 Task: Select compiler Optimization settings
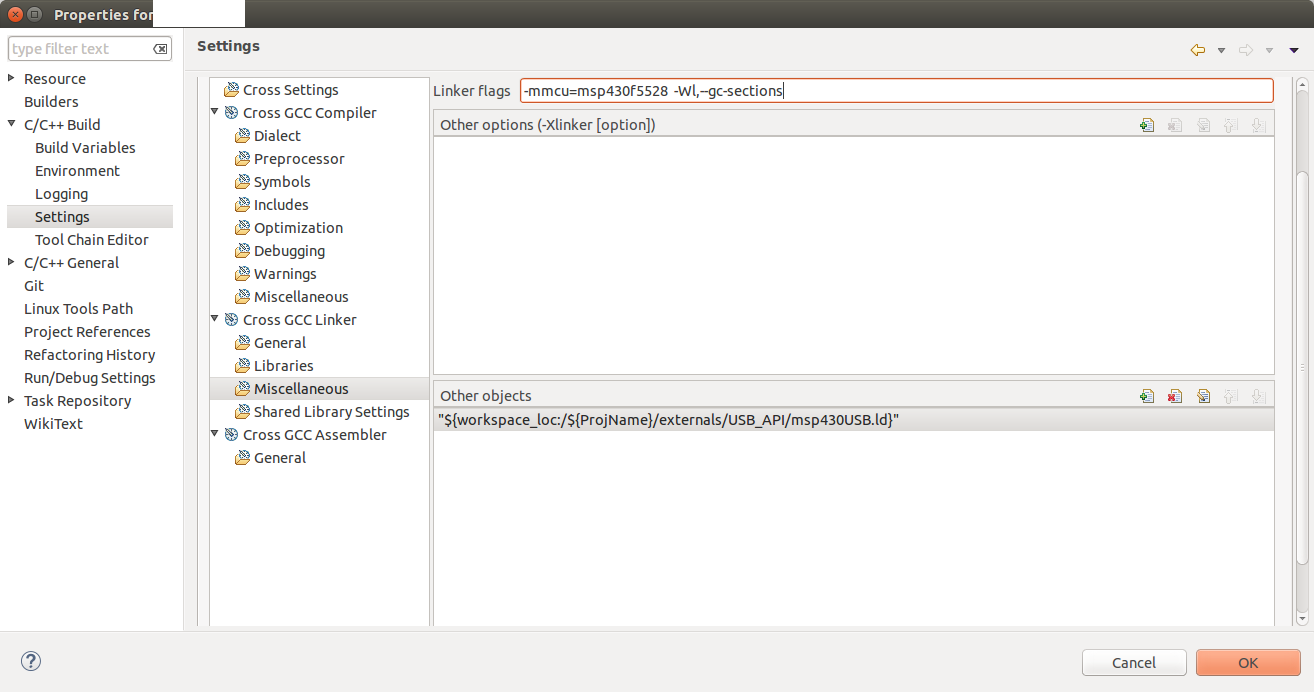pyautogui.click(x=298, y=228)
